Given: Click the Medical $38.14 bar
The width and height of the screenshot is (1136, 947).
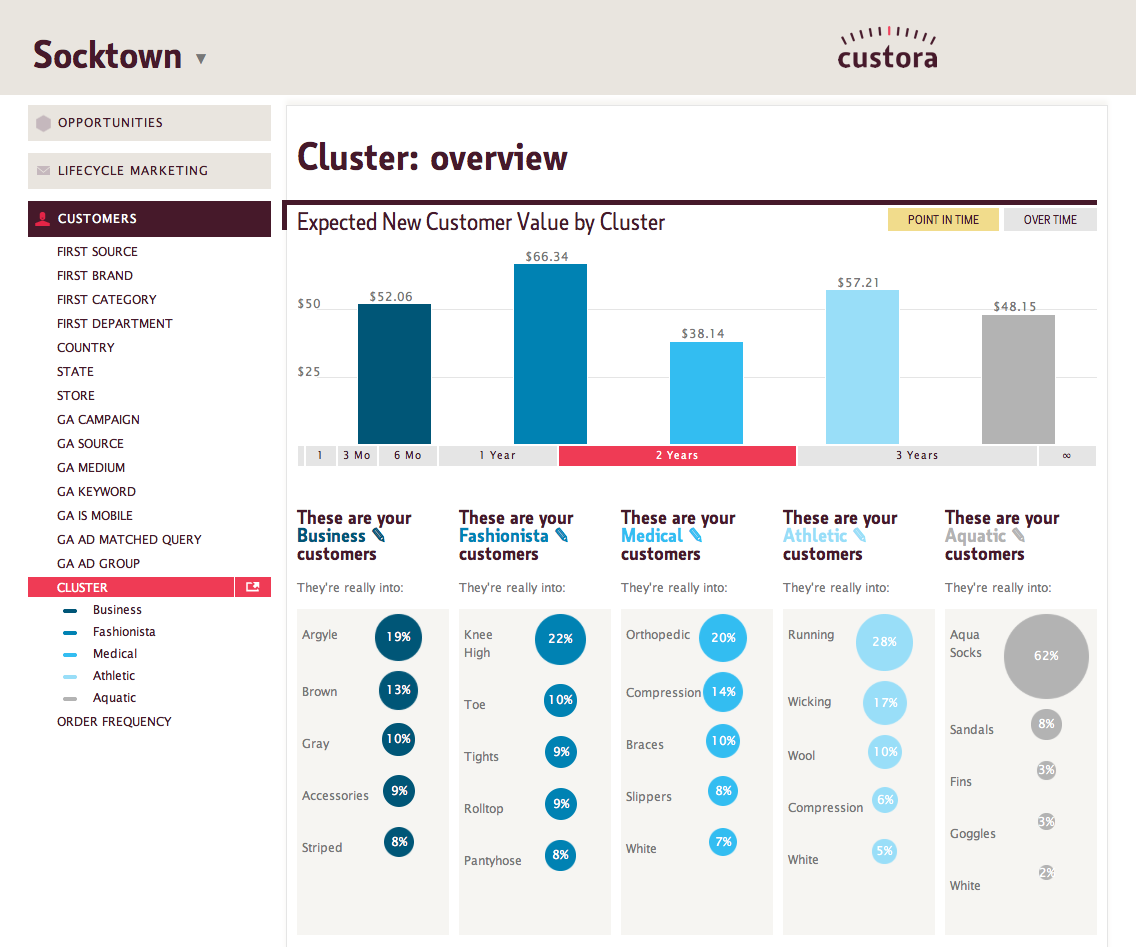Looking at the screenshot, I should point(706,393).
